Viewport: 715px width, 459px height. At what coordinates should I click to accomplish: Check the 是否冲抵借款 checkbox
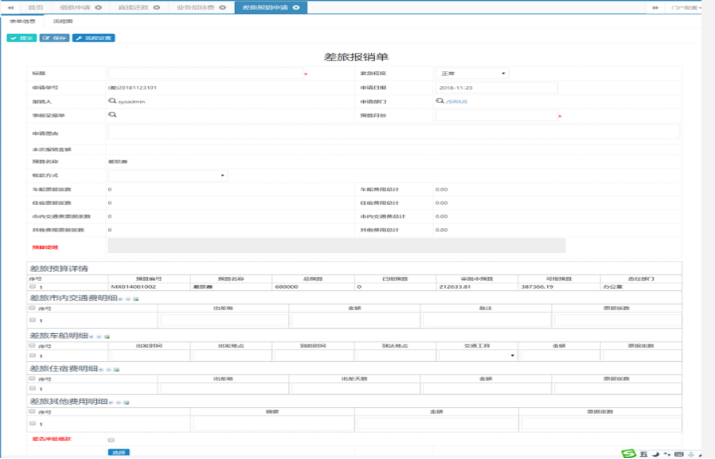click(x=111, y=439)
